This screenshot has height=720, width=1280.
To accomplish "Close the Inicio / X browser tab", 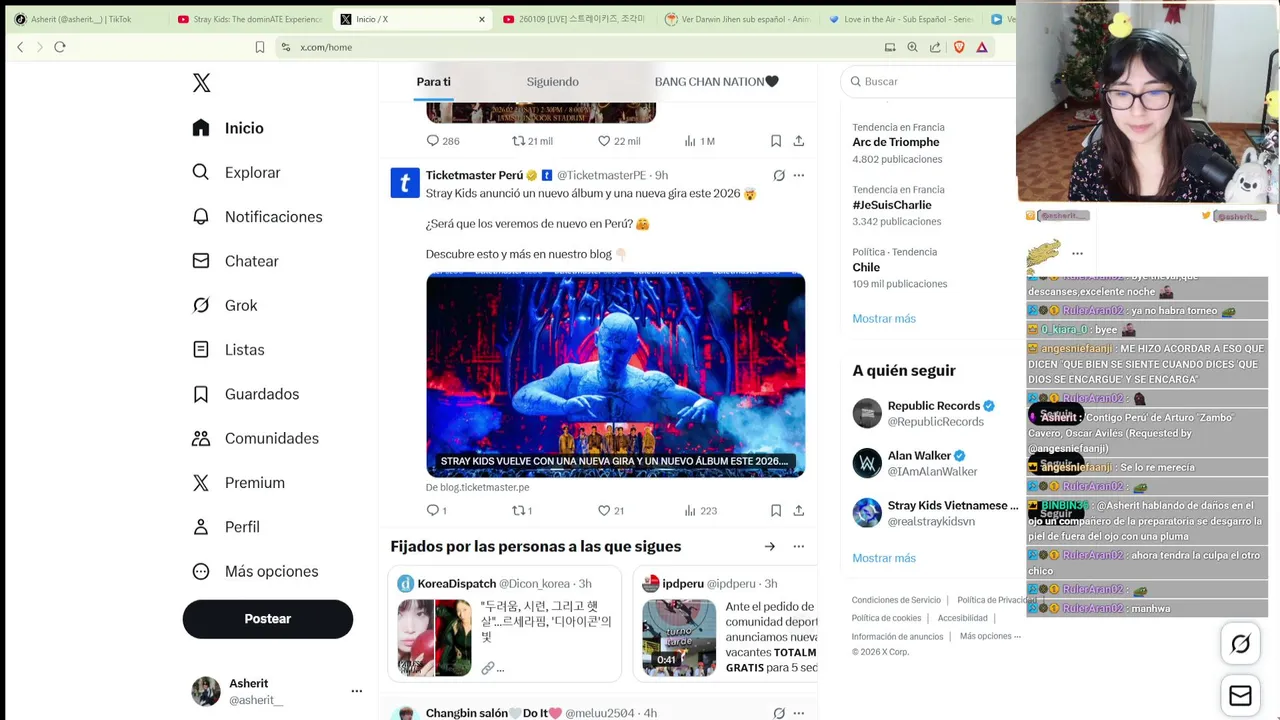I will point(482,19).
